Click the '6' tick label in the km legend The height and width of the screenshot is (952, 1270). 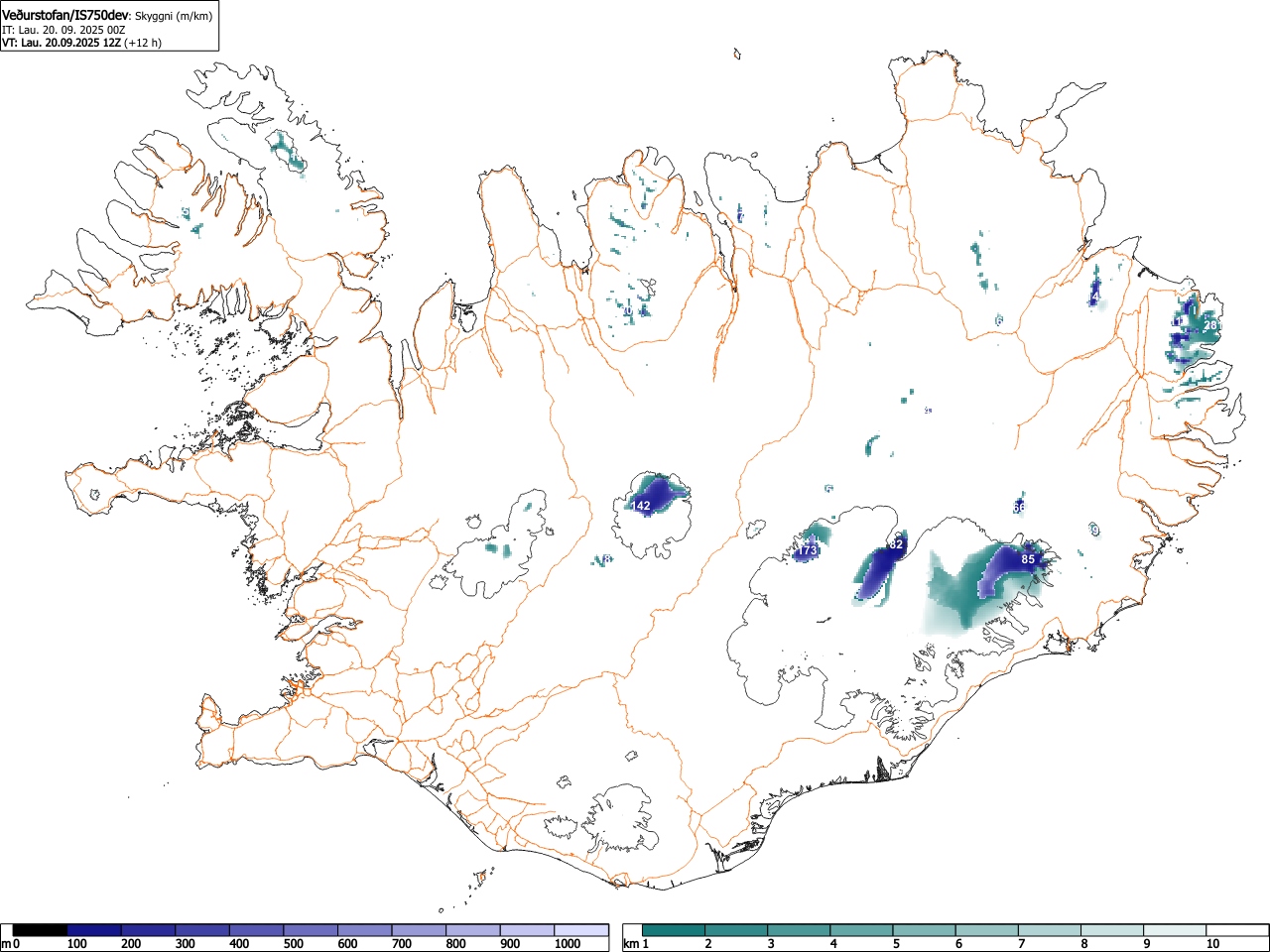click(x=958, y=944)
